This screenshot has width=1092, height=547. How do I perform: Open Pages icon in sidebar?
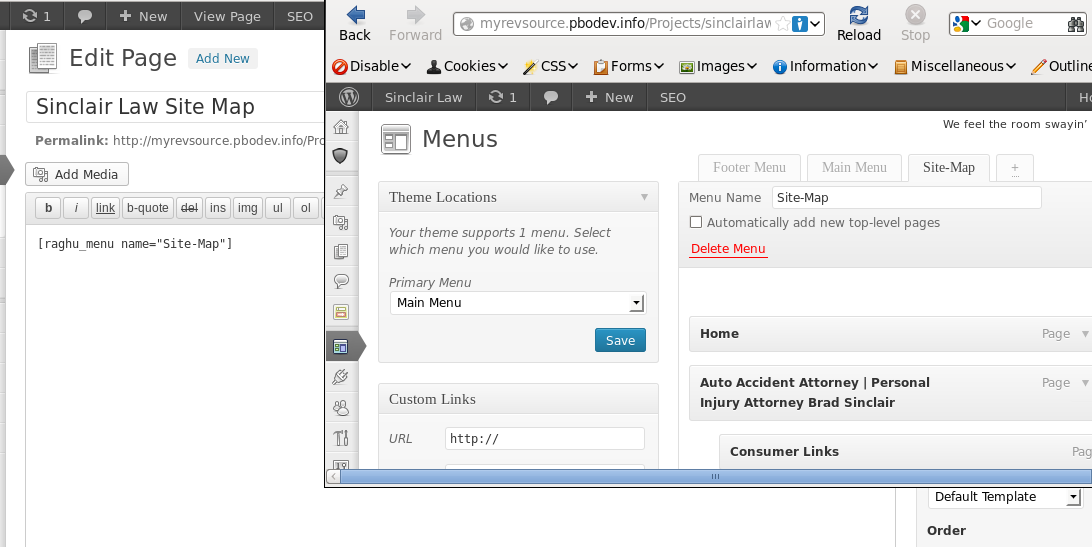[341, 252]
